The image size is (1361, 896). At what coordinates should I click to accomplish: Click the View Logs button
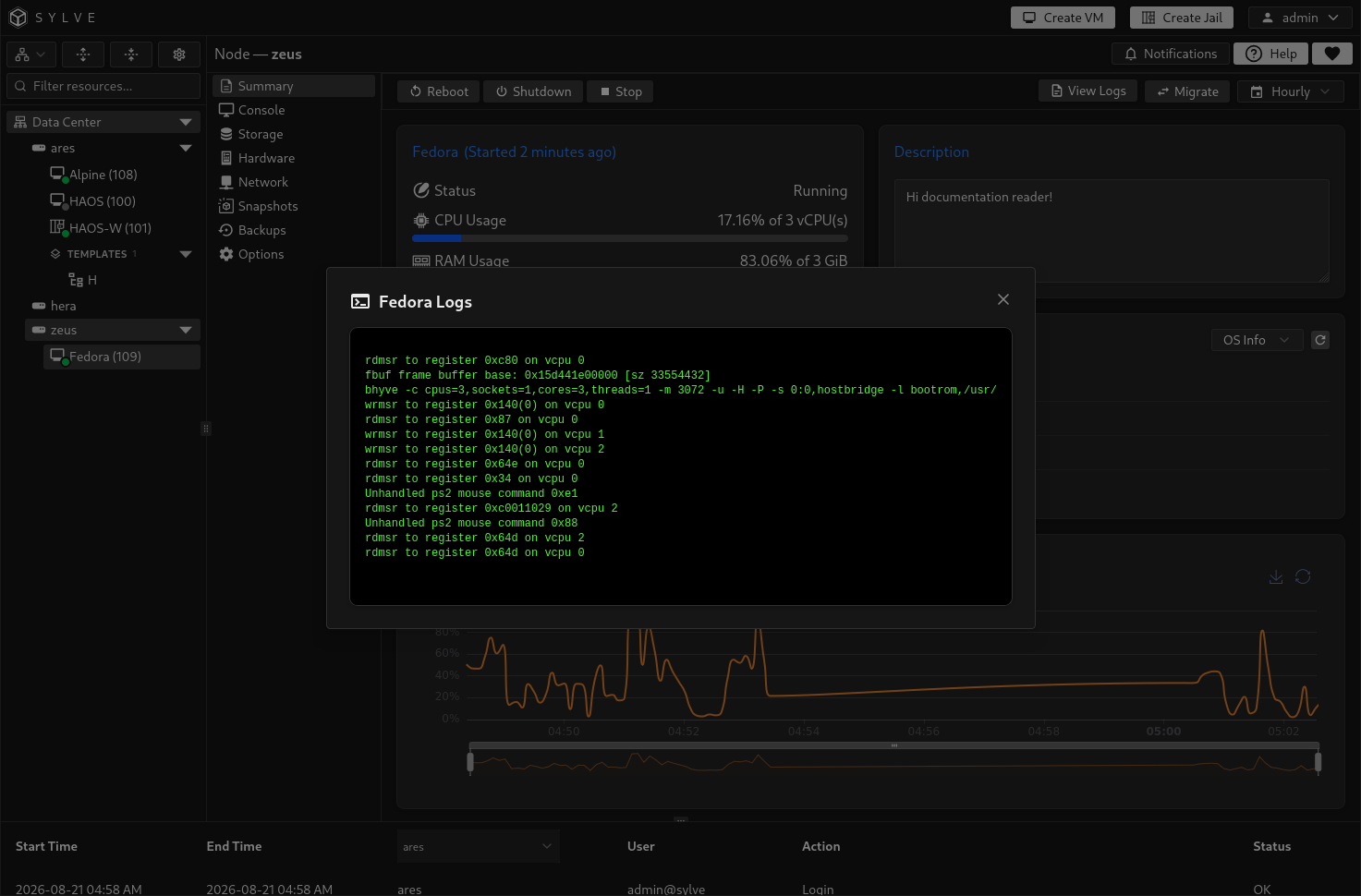(x=1088, y=91)
